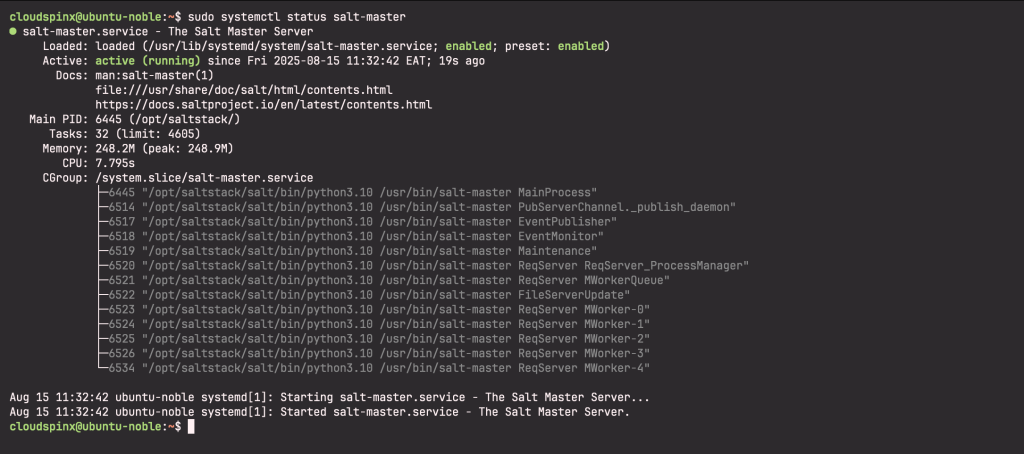This screenshot has width=1024, height=454.
Task: Click the green status dot before salt-master.service
Action: point(14,31)
